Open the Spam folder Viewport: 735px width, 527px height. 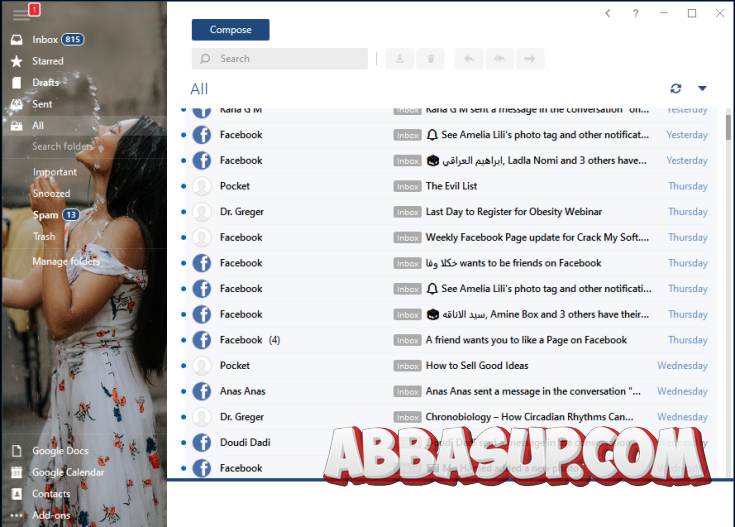coord(55,215)
